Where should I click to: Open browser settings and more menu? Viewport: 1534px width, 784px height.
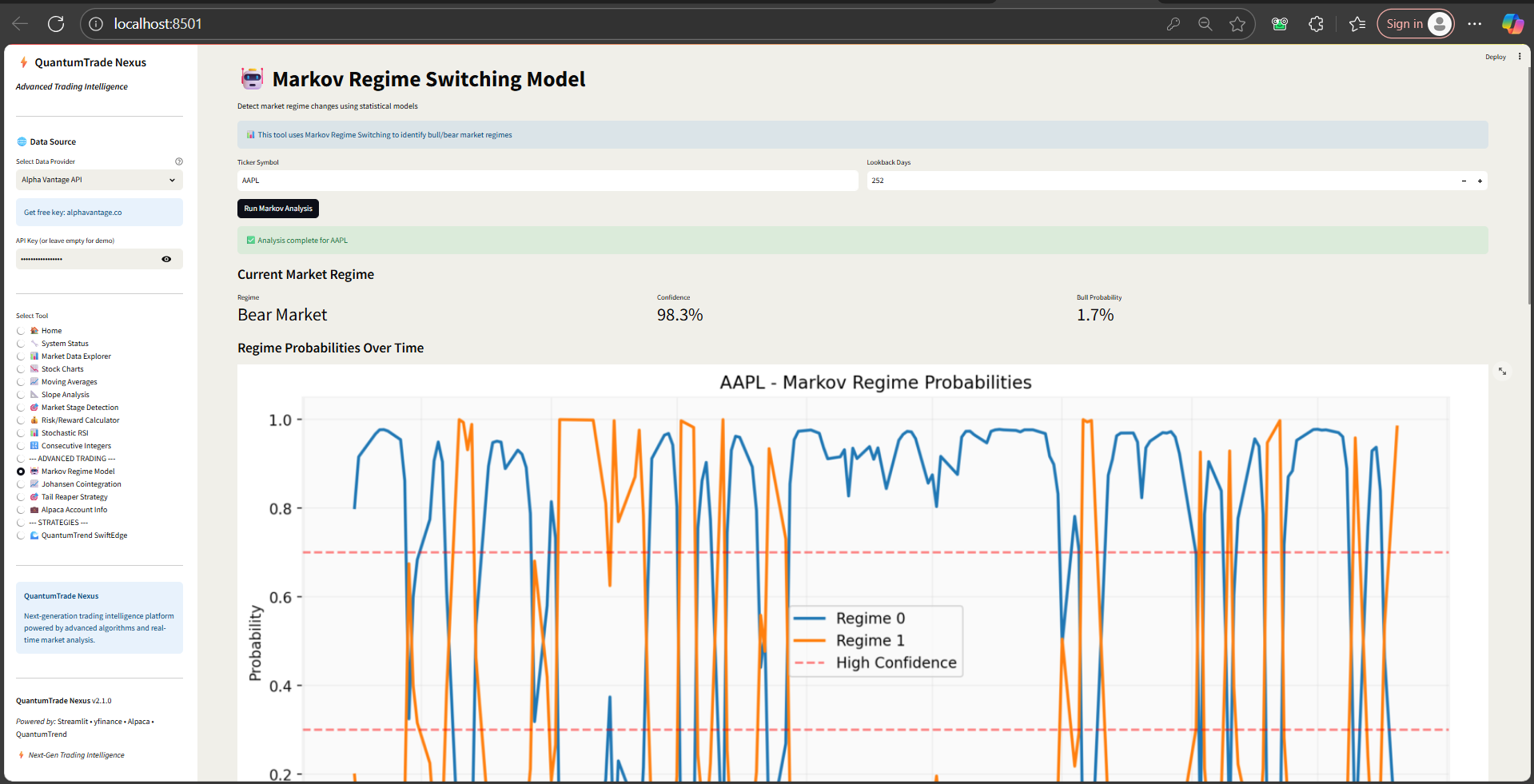coord(1475,24)
